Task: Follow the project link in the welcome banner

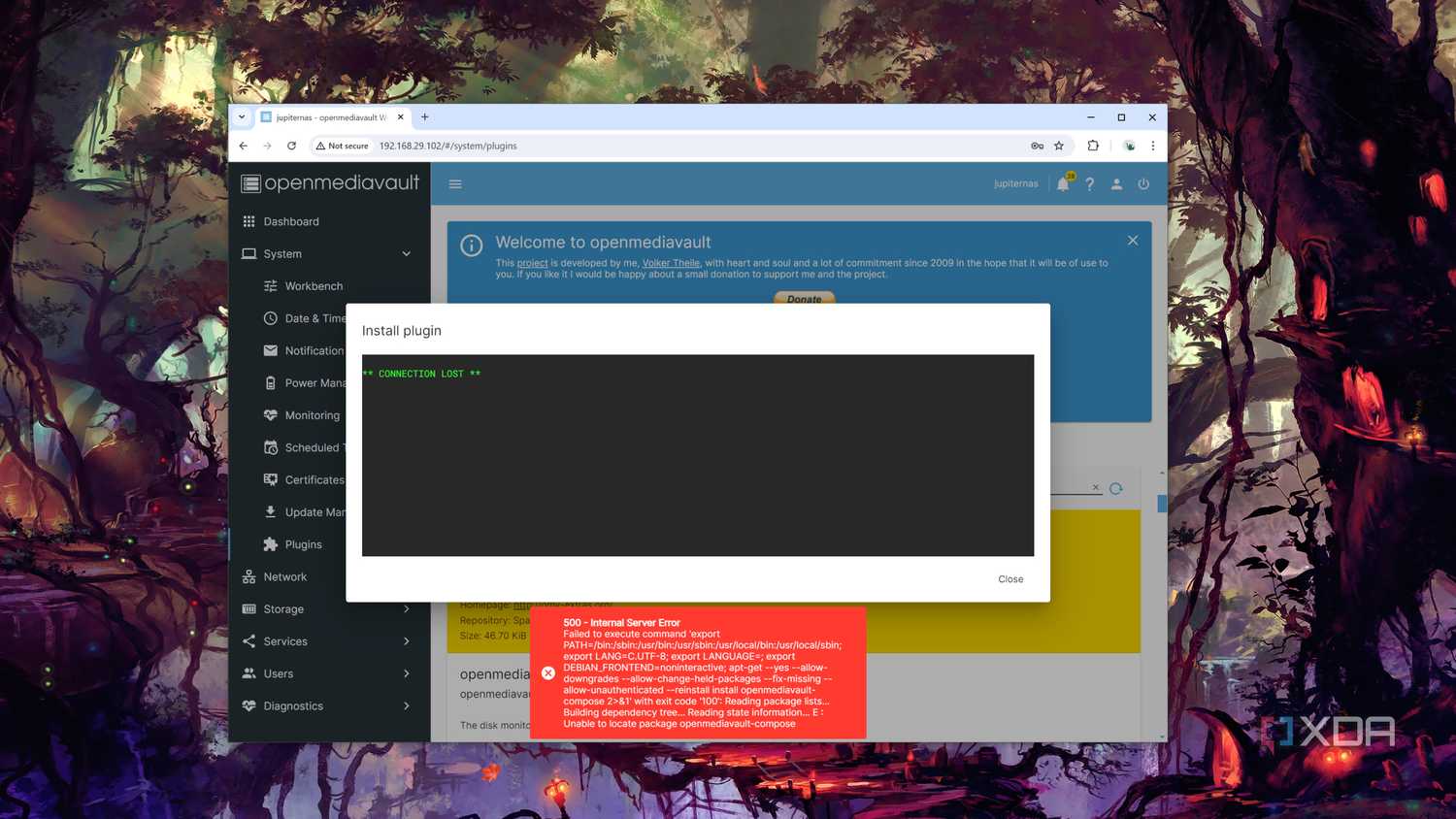Action: click(x=532, y=263)
